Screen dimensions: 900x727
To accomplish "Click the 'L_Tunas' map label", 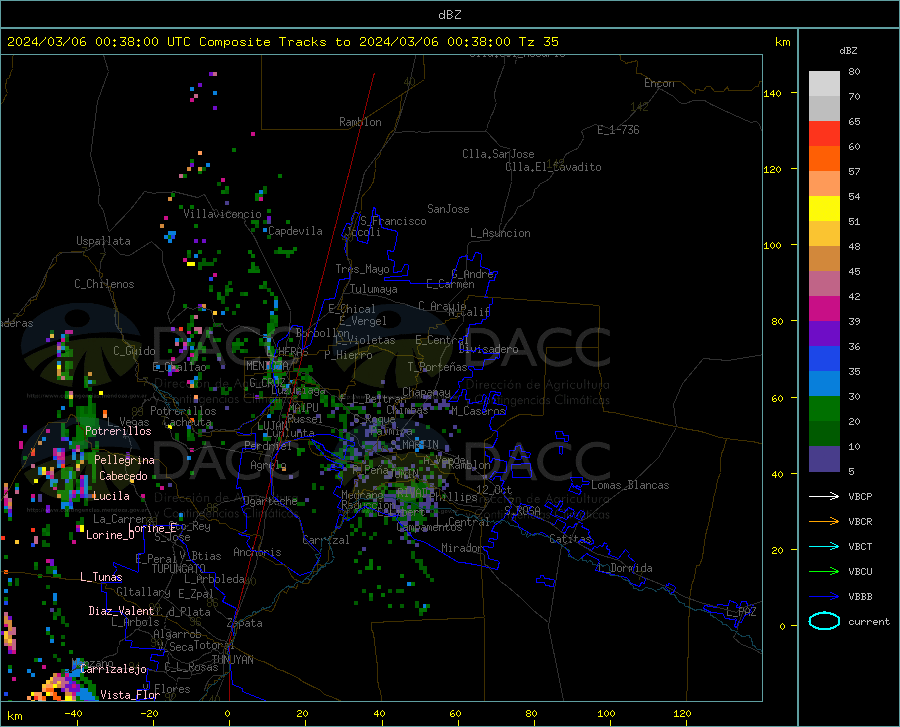I will (x=101, y=577).
